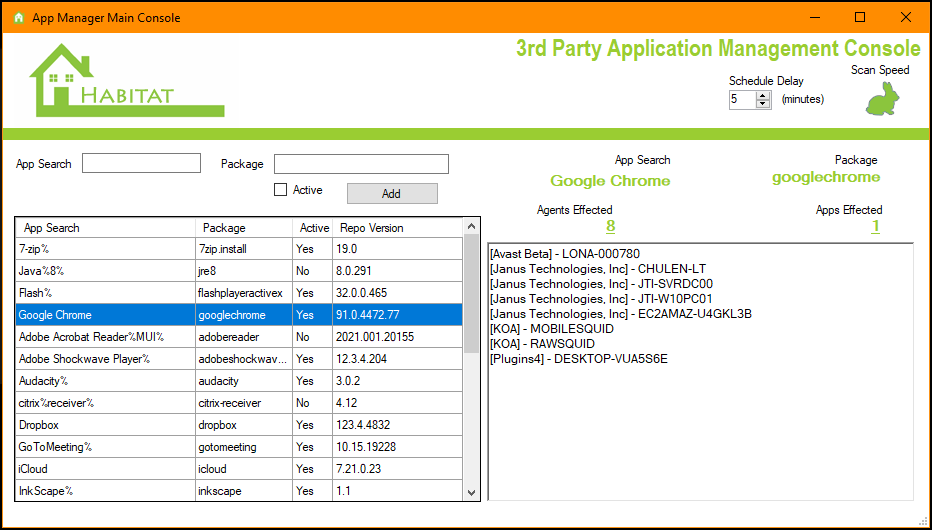932x530 pixels.
Task: Select the Audacity% row
Action: [239, 381]
